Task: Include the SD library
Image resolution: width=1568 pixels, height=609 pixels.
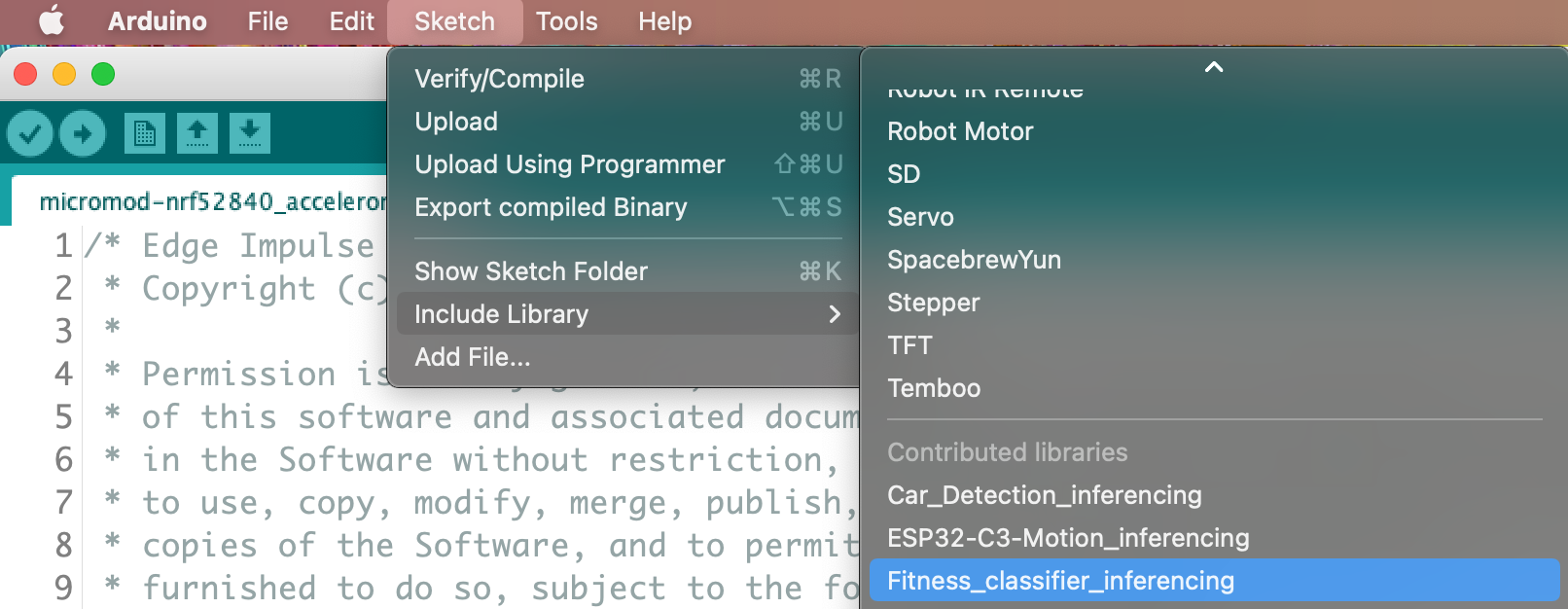Action: click(1214, 174)
